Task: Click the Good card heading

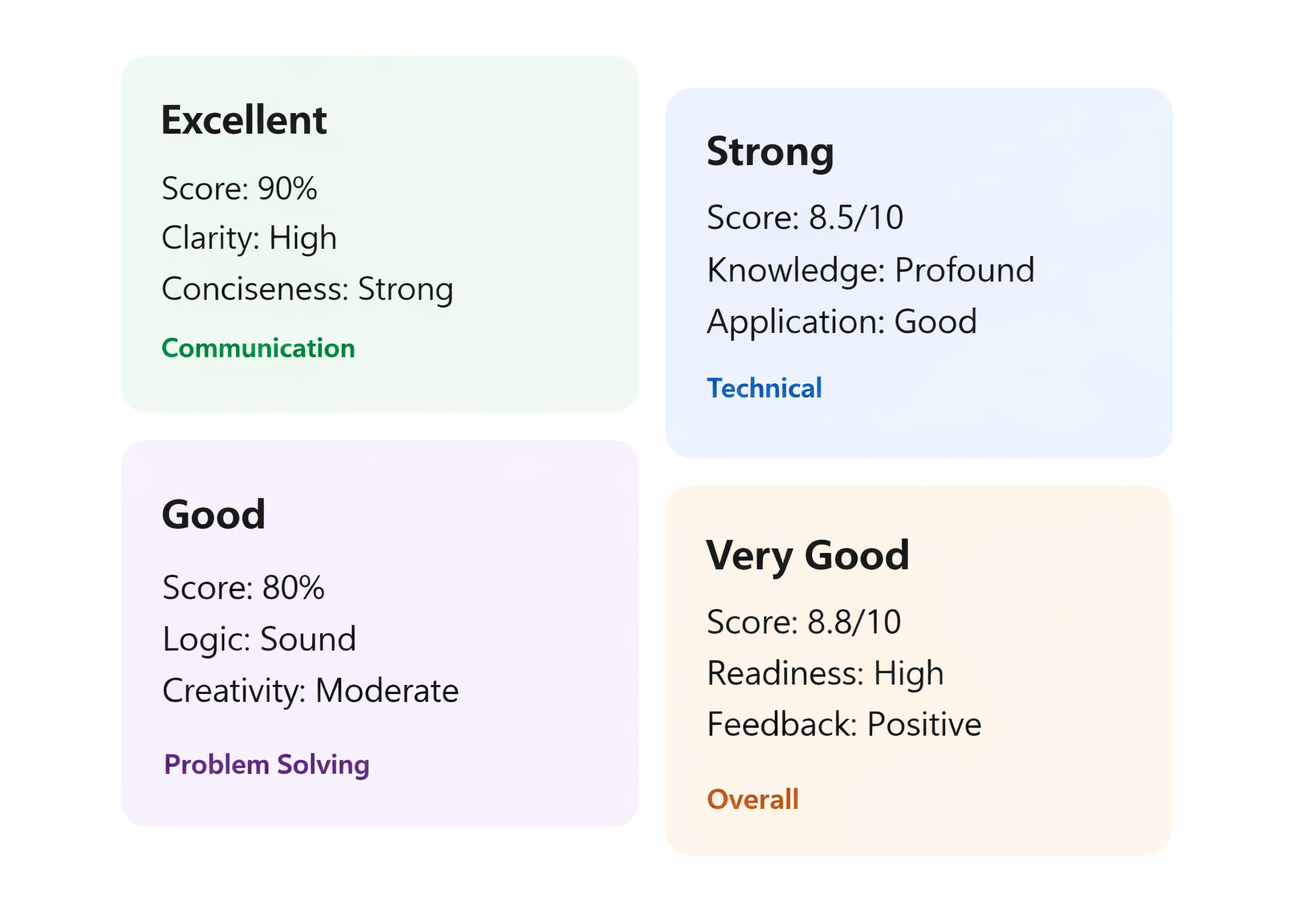Action: point(214,515)
